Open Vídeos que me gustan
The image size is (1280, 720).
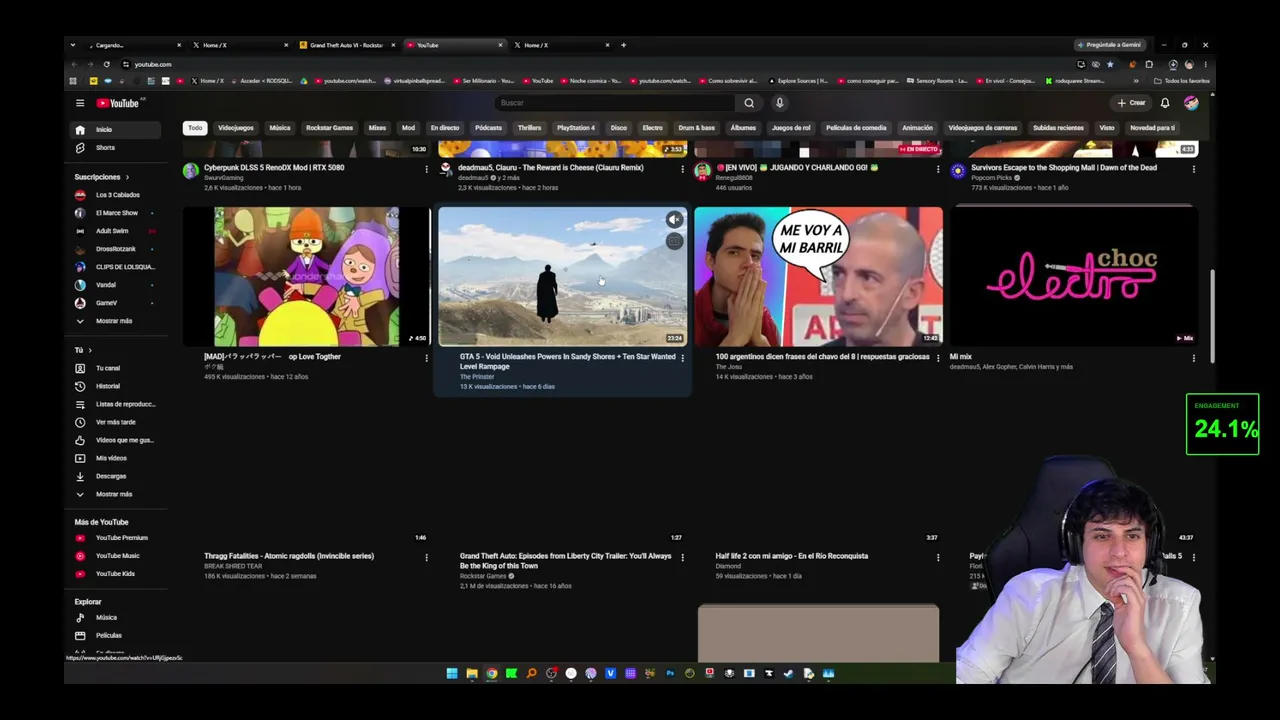(x=116, y=440)
